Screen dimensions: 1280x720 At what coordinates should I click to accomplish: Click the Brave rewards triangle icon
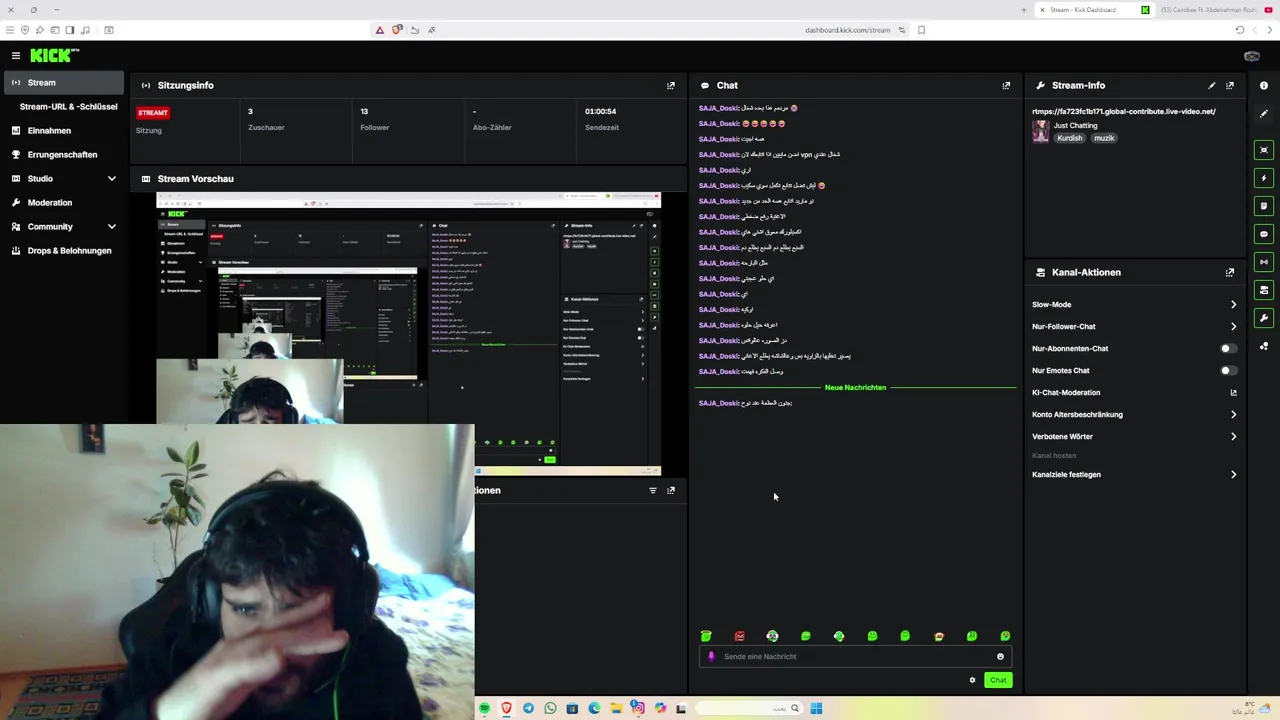point(380,30)
